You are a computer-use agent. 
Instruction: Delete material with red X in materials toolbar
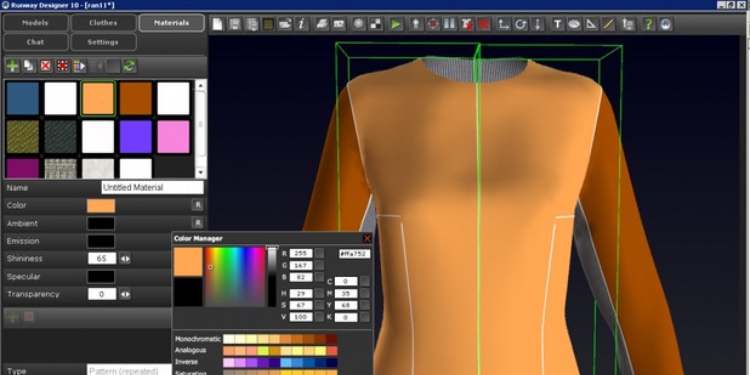[45, 66]
